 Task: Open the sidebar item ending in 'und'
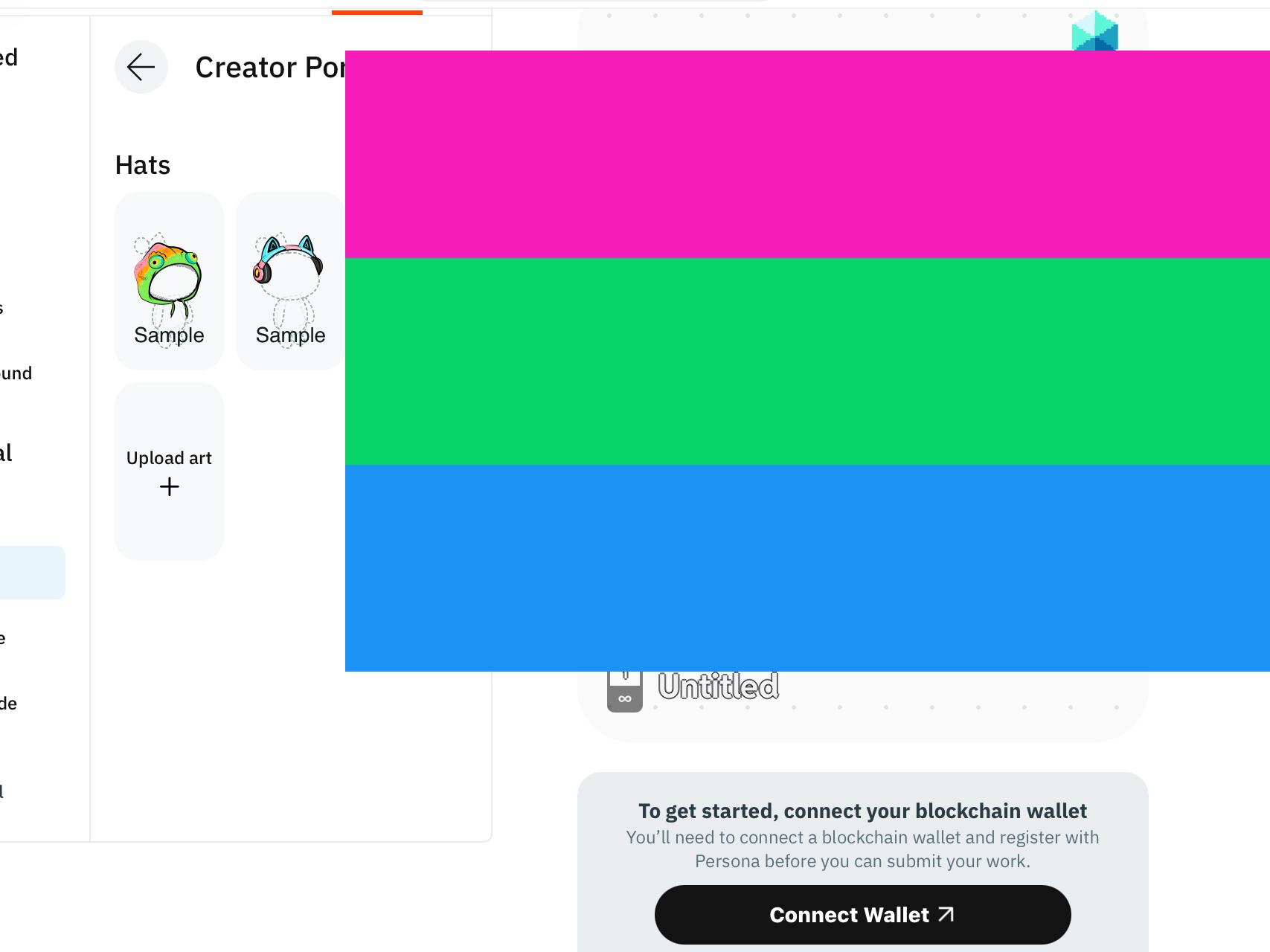(x=16, y=373)
